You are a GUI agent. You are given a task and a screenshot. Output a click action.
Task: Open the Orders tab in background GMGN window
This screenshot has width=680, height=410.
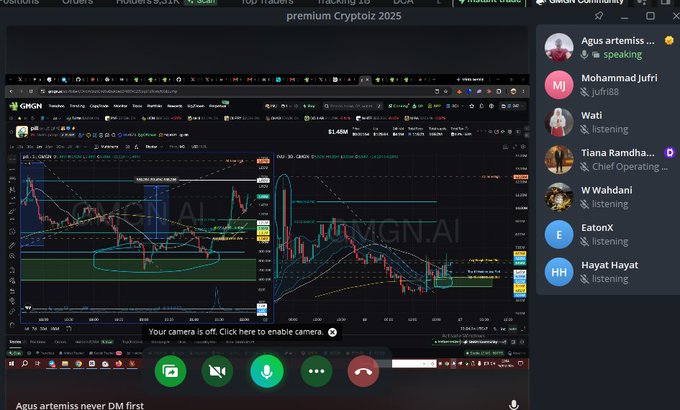coord(77,2)
